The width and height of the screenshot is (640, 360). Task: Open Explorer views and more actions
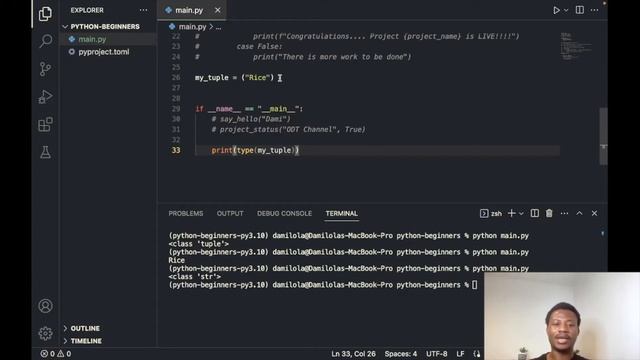[143, 10]
